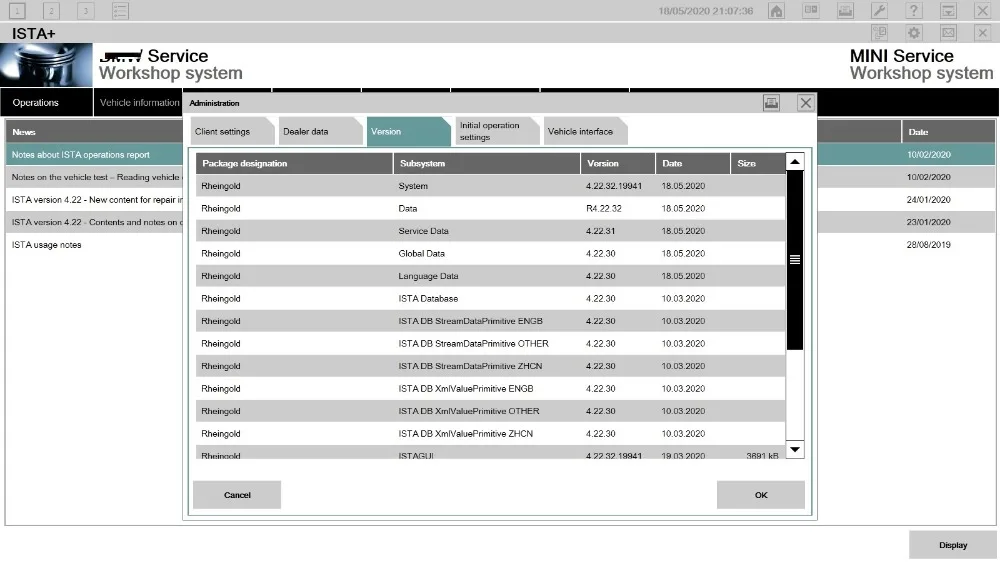Select the Language Data row
This screenshot has height=563, width=1000.
(x=490, y=276)
